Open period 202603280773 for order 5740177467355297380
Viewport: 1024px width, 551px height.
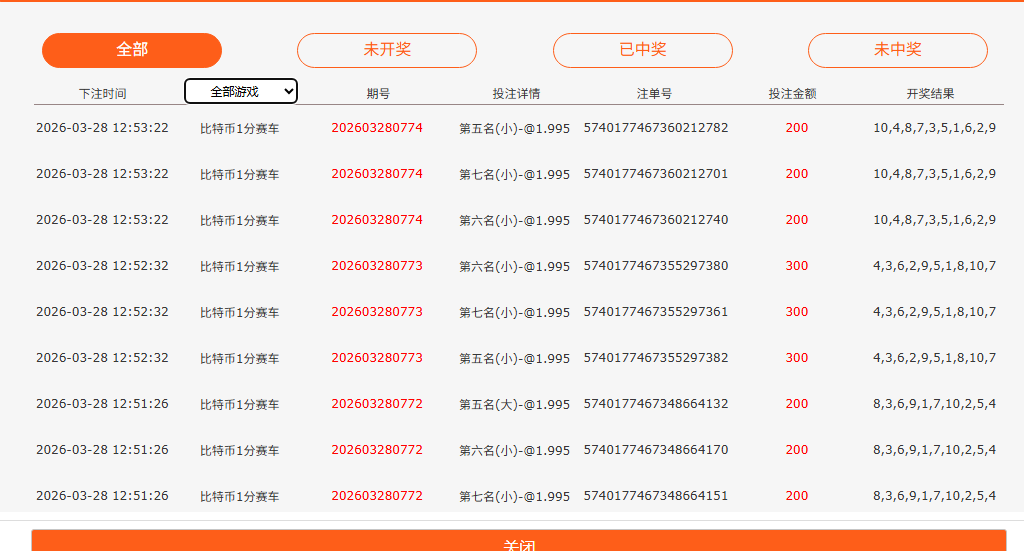[377, 266]
